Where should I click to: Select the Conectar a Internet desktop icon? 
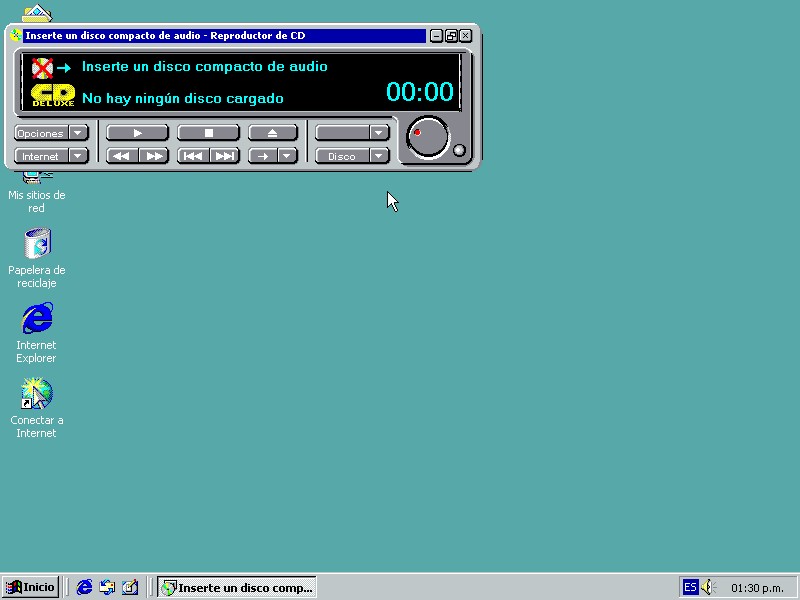37,408
